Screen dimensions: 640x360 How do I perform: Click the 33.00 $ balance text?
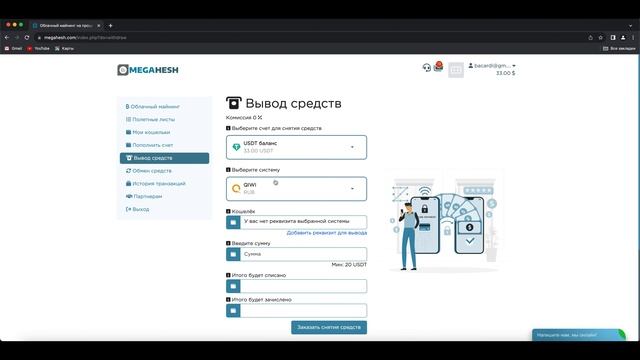pyautogui.click(x=505, y=73)
